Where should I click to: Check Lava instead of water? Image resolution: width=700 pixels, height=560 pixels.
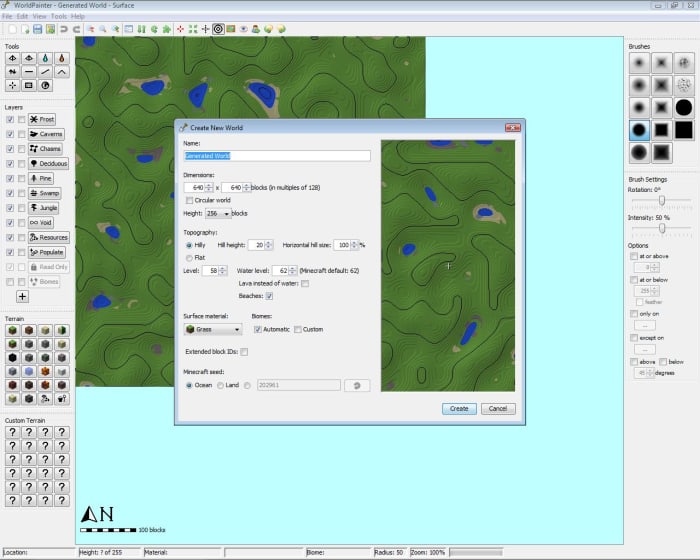click(x=305, y=284)
